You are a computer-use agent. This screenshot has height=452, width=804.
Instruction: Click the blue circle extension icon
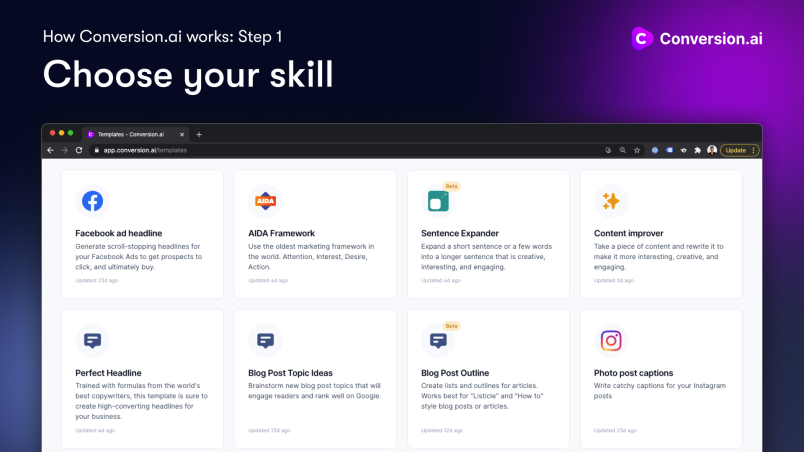coord(655,150)
